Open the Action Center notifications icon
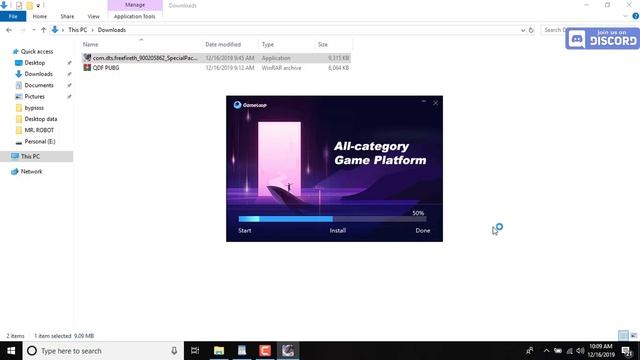 tap(627, 351)
